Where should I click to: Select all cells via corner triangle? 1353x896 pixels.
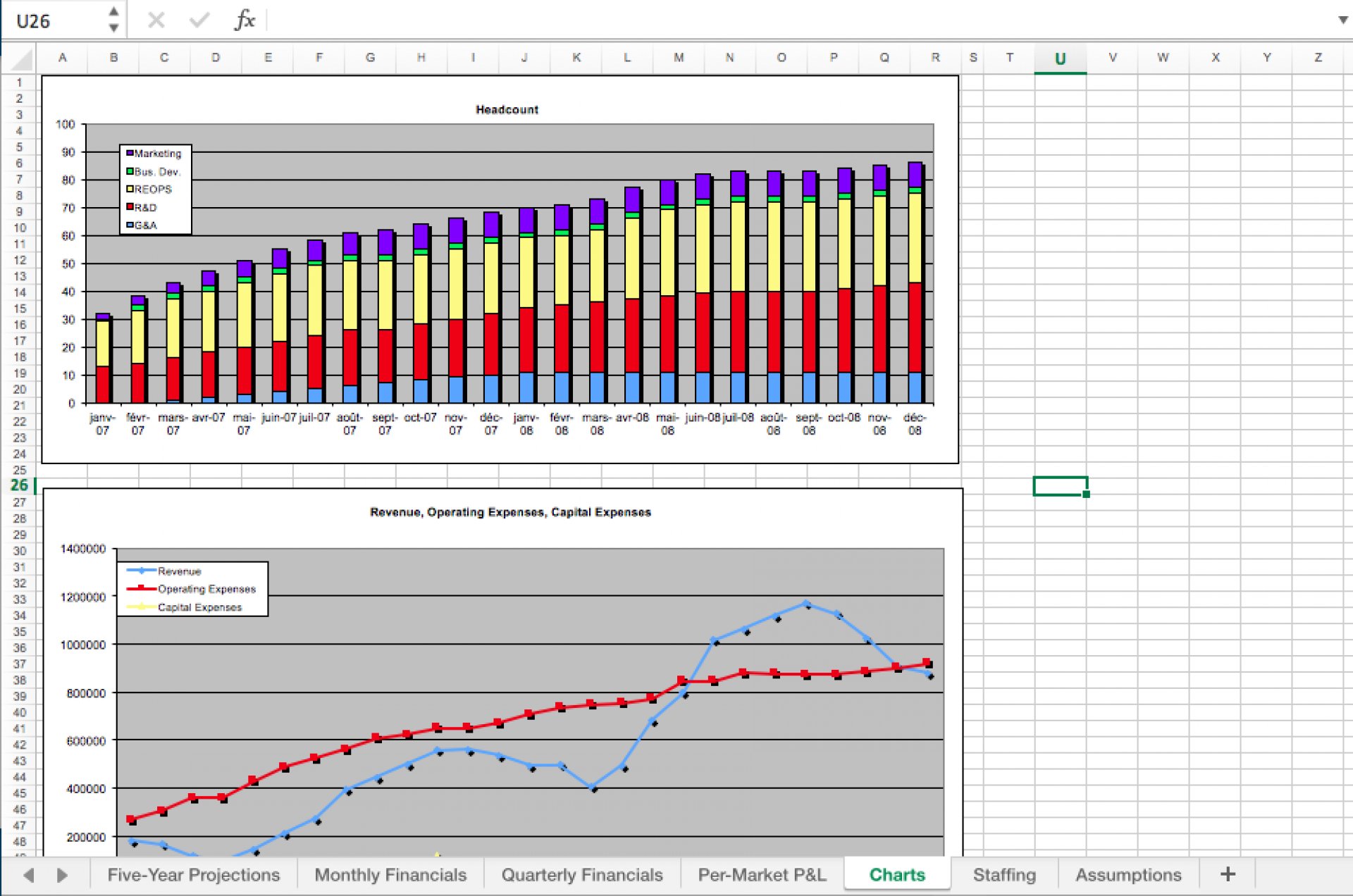pyautogui.click(x=23, y=59)
